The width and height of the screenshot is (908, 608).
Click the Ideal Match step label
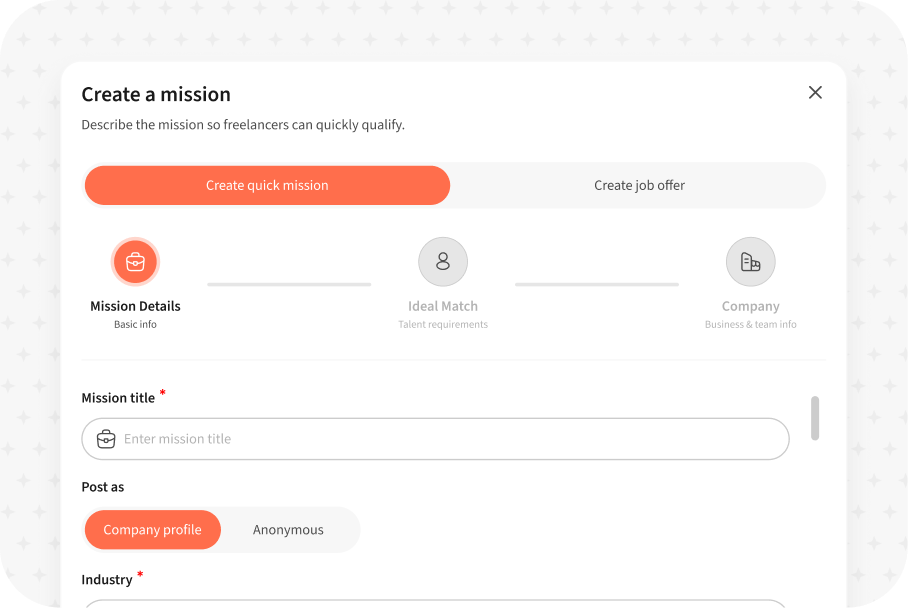point(443,306)
